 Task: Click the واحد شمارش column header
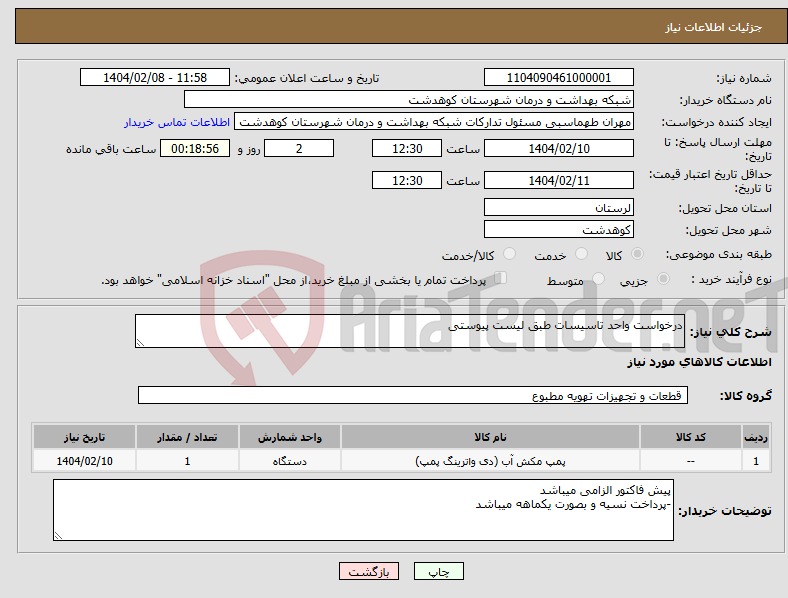tap(289, 437)
